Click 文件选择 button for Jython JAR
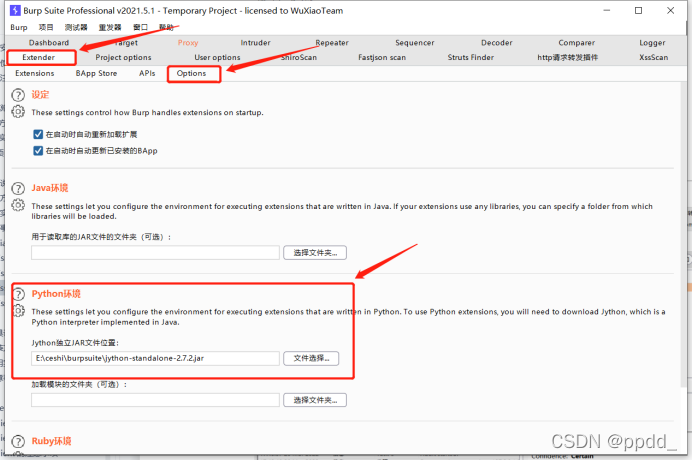This screenshot has height=461, width=692. coord(311,358)
